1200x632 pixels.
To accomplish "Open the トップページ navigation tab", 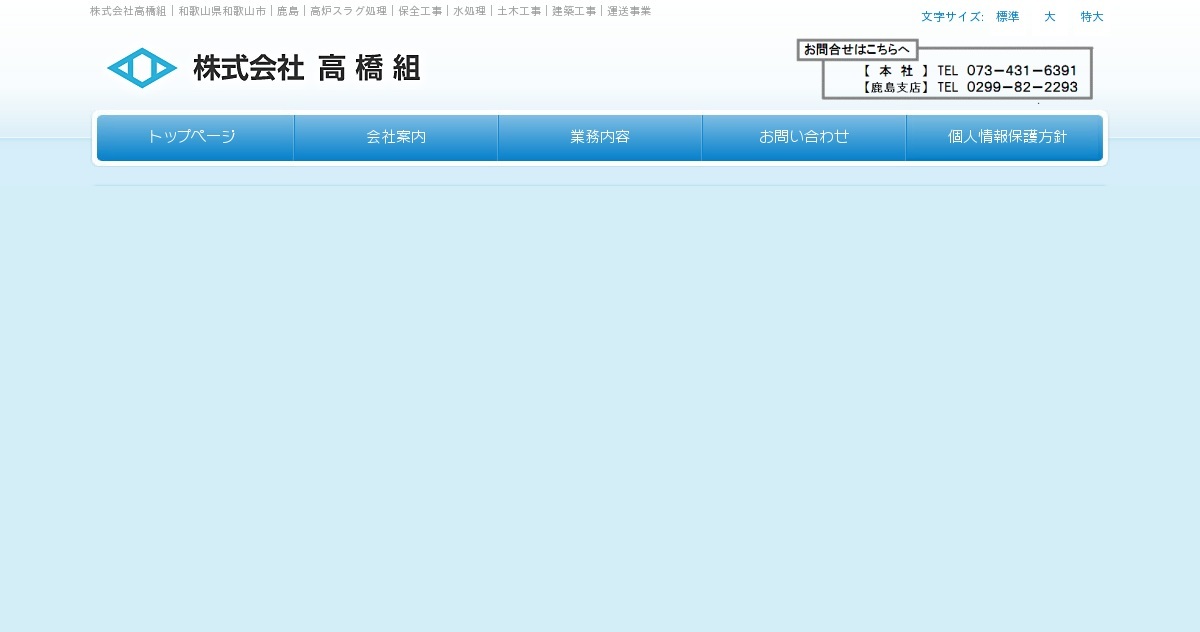I will click(x=195, y=138).
